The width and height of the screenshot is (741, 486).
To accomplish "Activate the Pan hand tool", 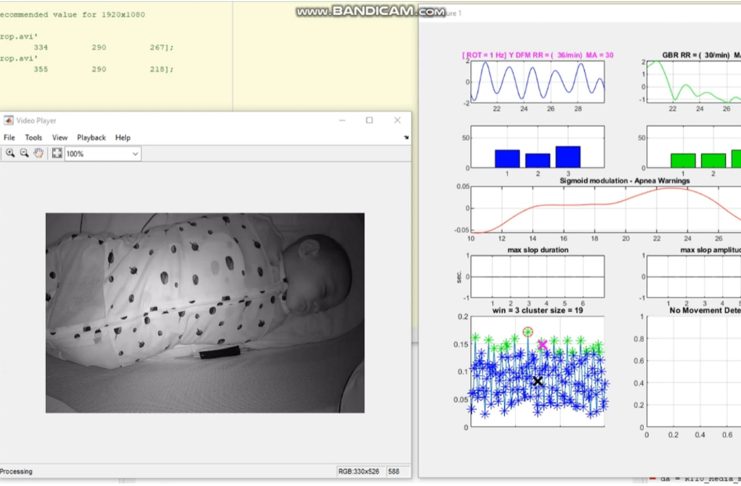I will pyautogui.click(x=39, y=154).
